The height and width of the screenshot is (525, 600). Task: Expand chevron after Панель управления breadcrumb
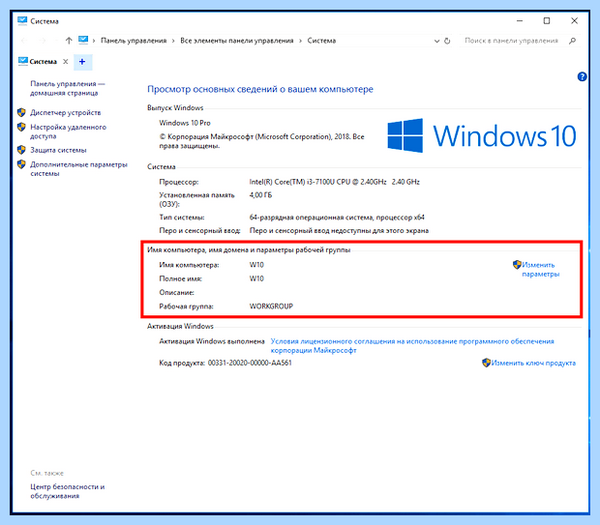tap(173, 41)
